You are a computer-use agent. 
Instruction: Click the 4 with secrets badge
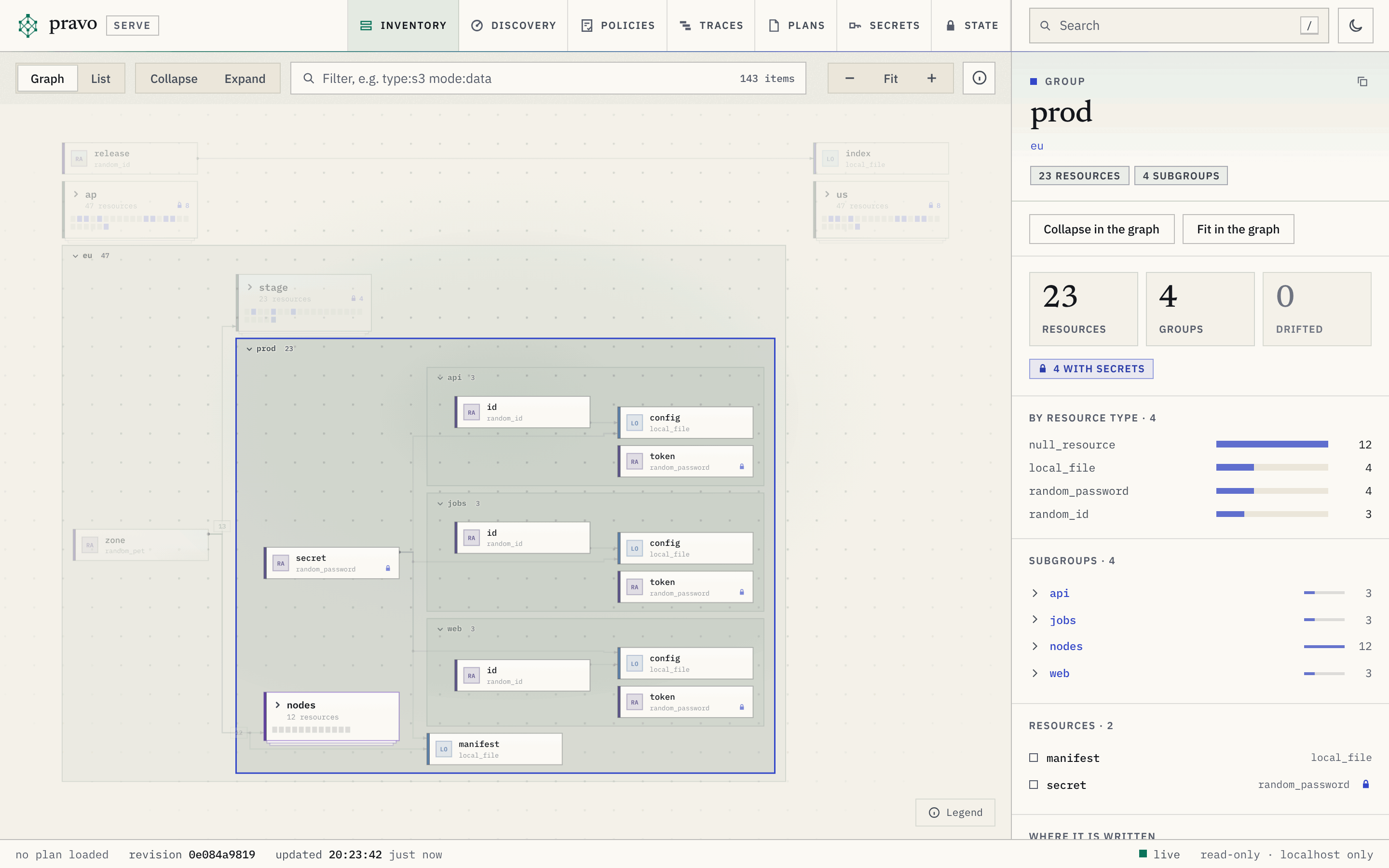tap(1091, 368)
